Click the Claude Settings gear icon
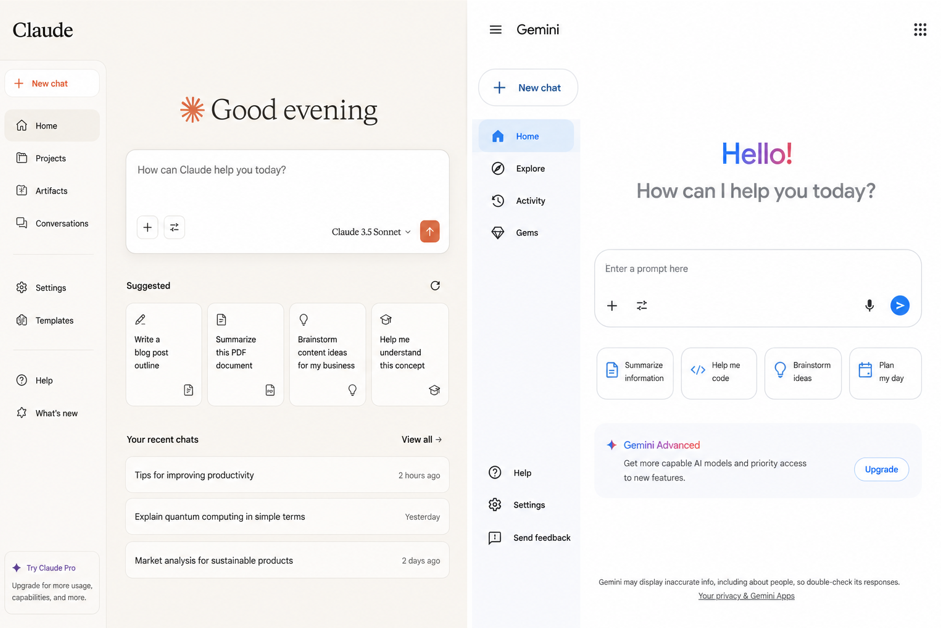This screenshot has width=941, height=628. [22, 288]
